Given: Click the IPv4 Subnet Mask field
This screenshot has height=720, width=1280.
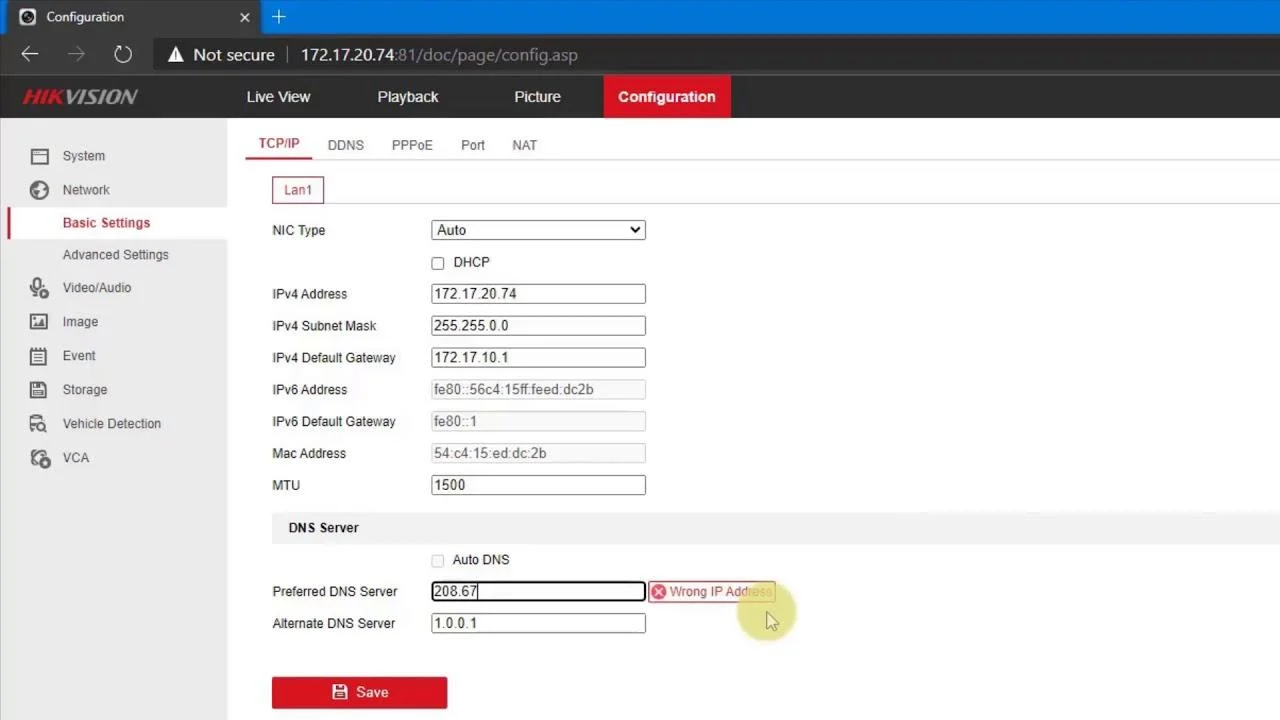Looking at the screenshot, I should pos(538,326).
